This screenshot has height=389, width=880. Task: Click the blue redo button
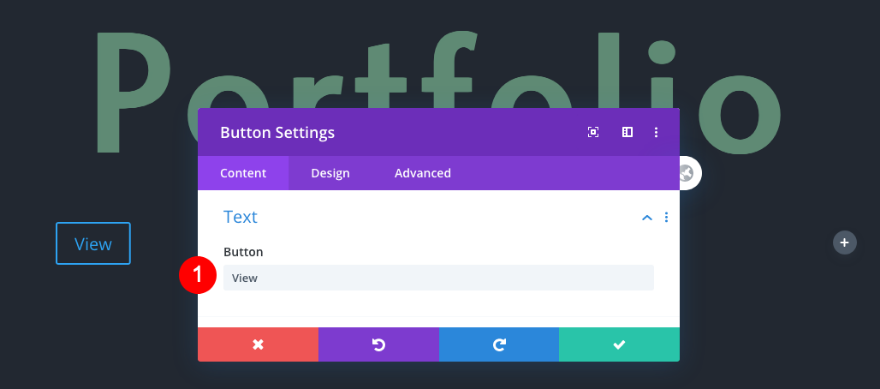(x=499, y=345)
